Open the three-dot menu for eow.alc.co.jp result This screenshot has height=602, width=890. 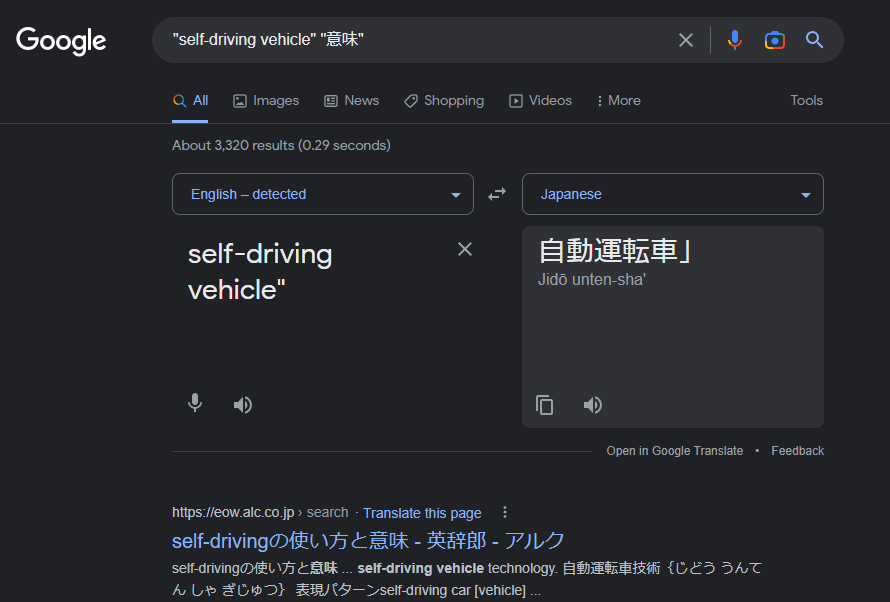505,512
